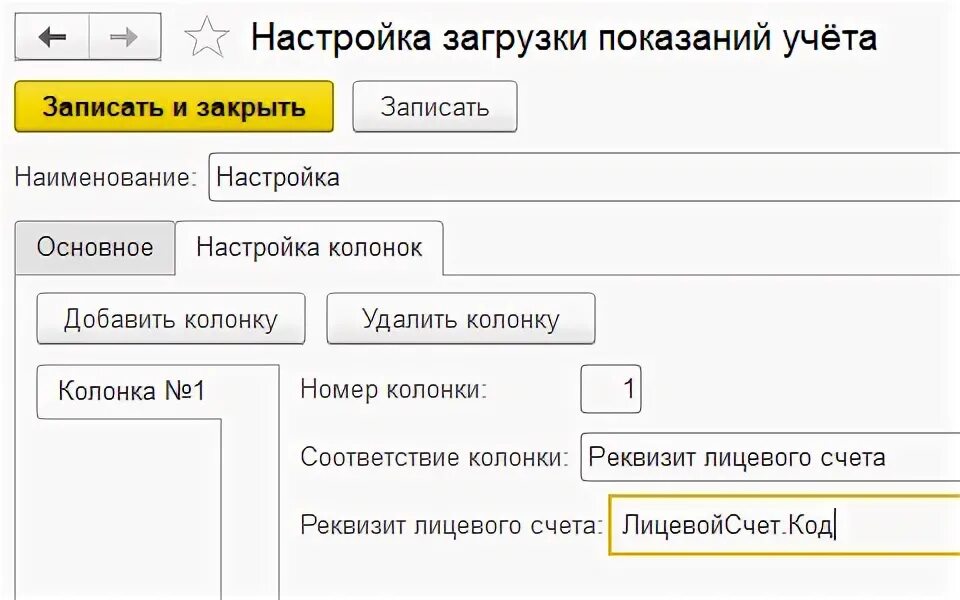Screen dimensions: 960x600
Task: Click the «Настройка загрузки показаний учёта» title
Action: click(x=564, y=37)
